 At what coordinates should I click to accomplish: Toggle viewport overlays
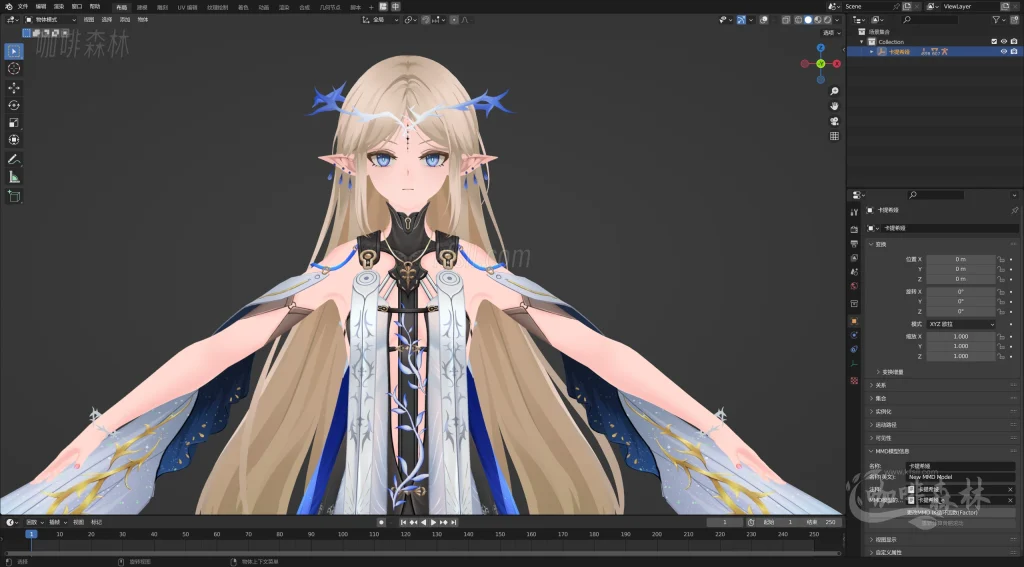pos(764,20)
